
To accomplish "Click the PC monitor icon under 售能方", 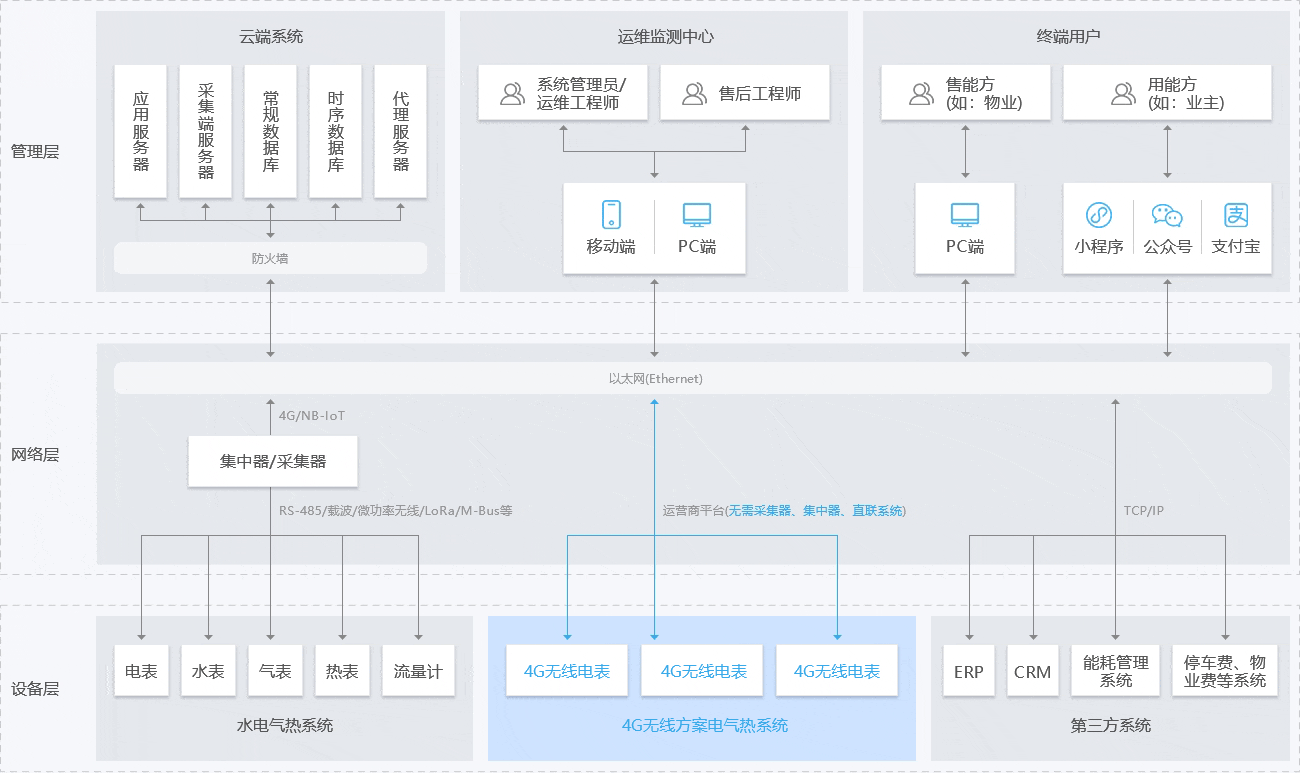I will pos(965,214).
